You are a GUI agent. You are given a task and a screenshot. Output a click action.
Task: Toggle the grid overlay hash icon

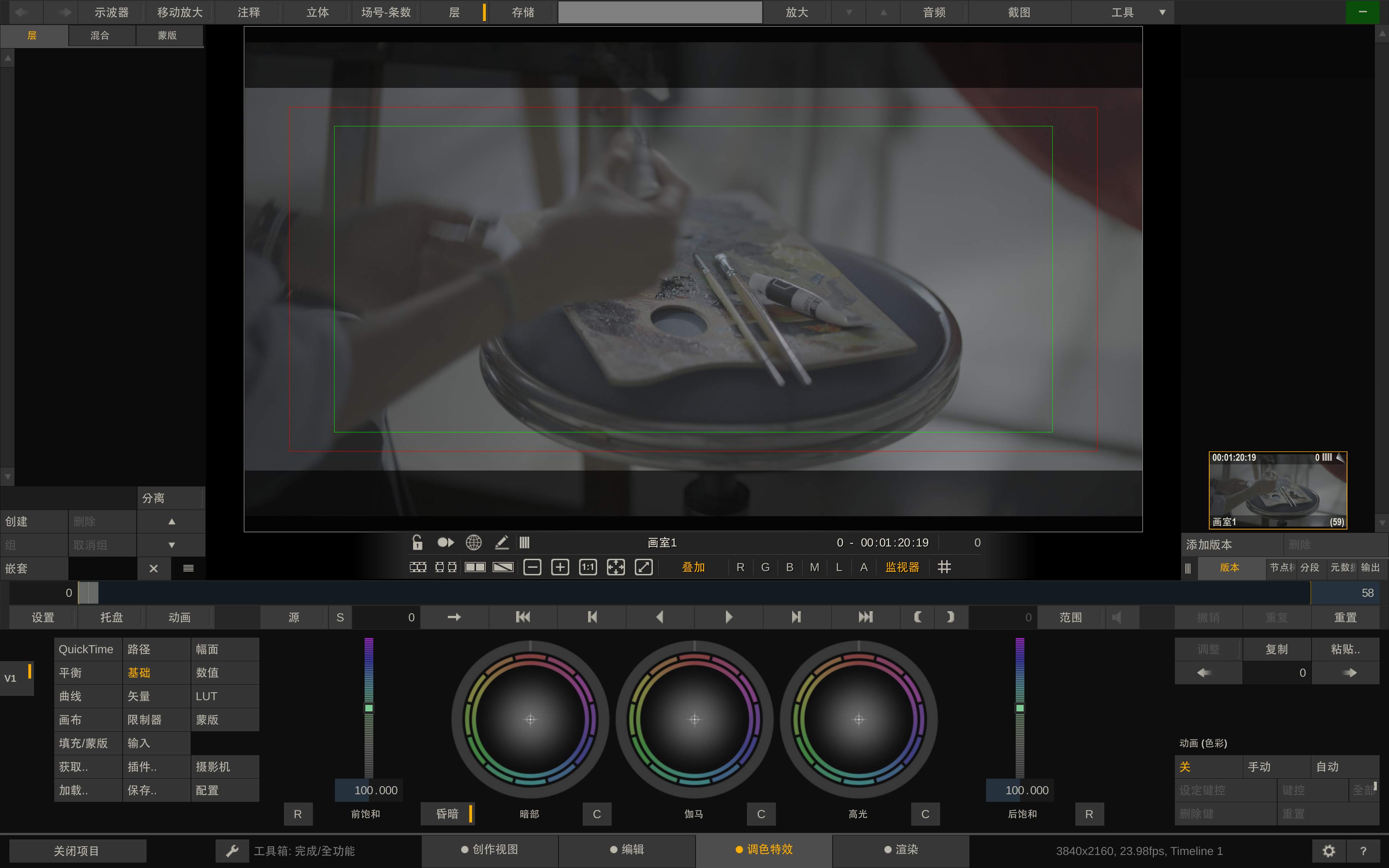coord(944,567)
